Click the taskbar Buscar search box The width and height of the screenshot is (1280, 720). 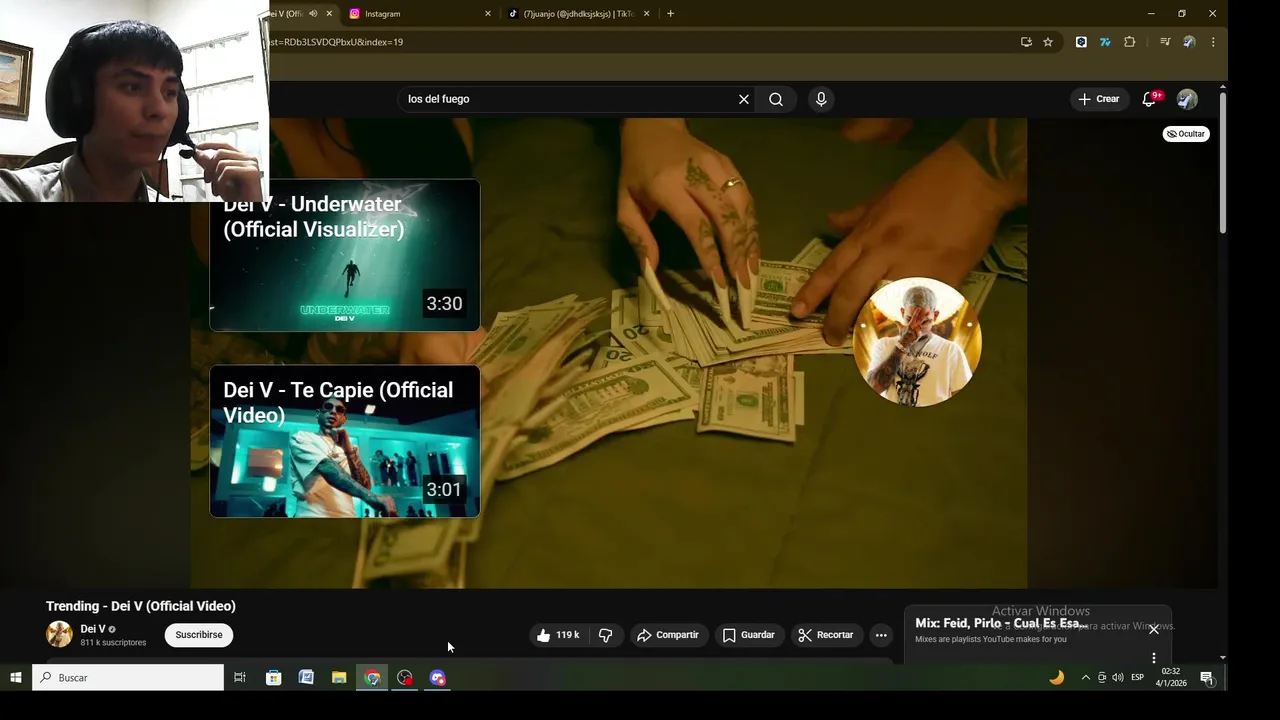(x=128, y=678)
